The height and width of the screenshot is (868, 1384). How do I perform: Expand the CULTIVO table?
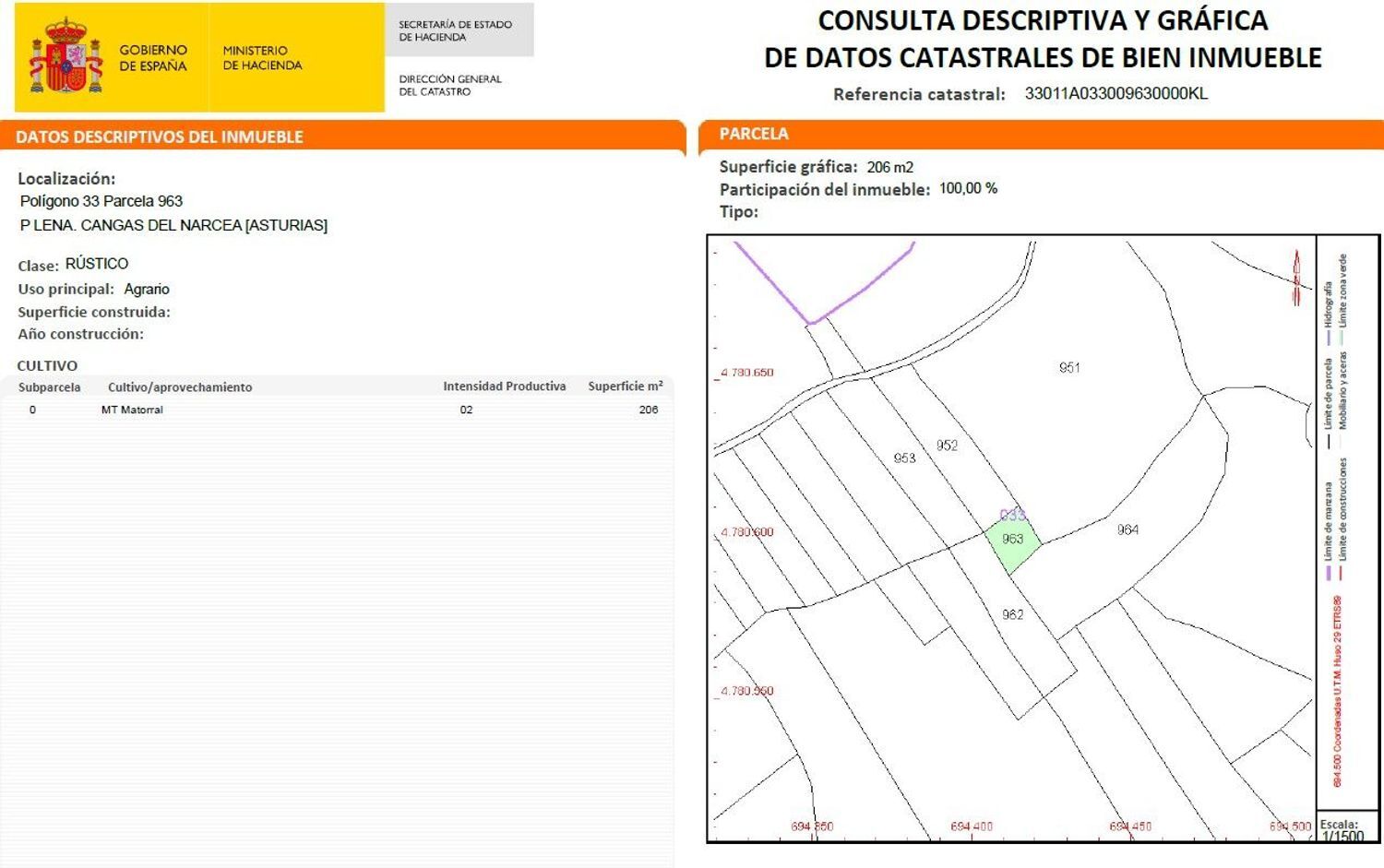[x=46, y=365]
